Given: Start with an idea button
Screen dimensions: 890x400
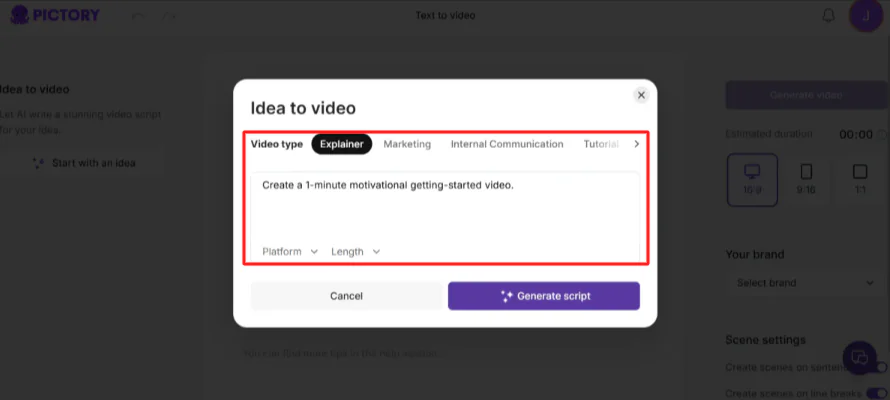Looking at the screenshot, I should pos(84,163).
